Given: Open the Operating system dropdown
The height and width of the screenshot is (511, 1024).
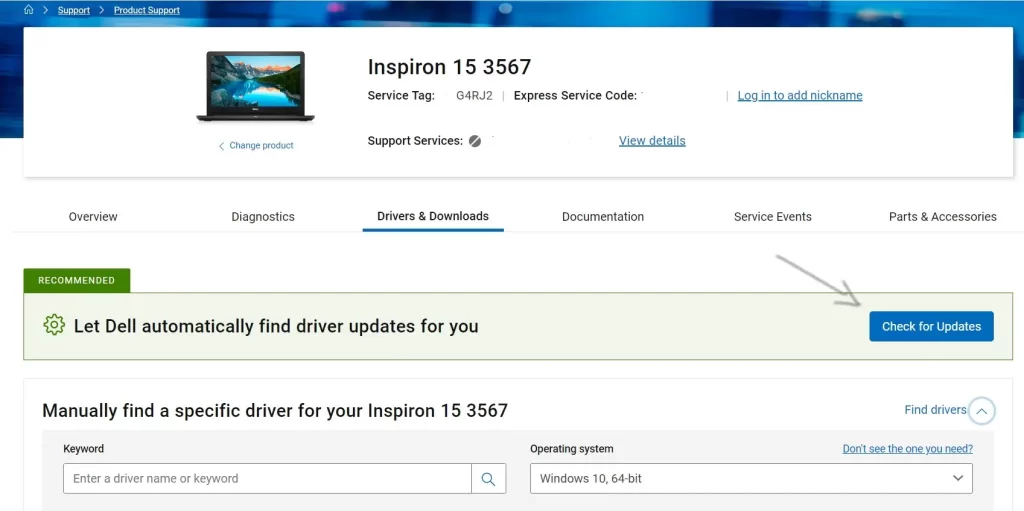Looking at the screenshot, I should pos(751,479).
